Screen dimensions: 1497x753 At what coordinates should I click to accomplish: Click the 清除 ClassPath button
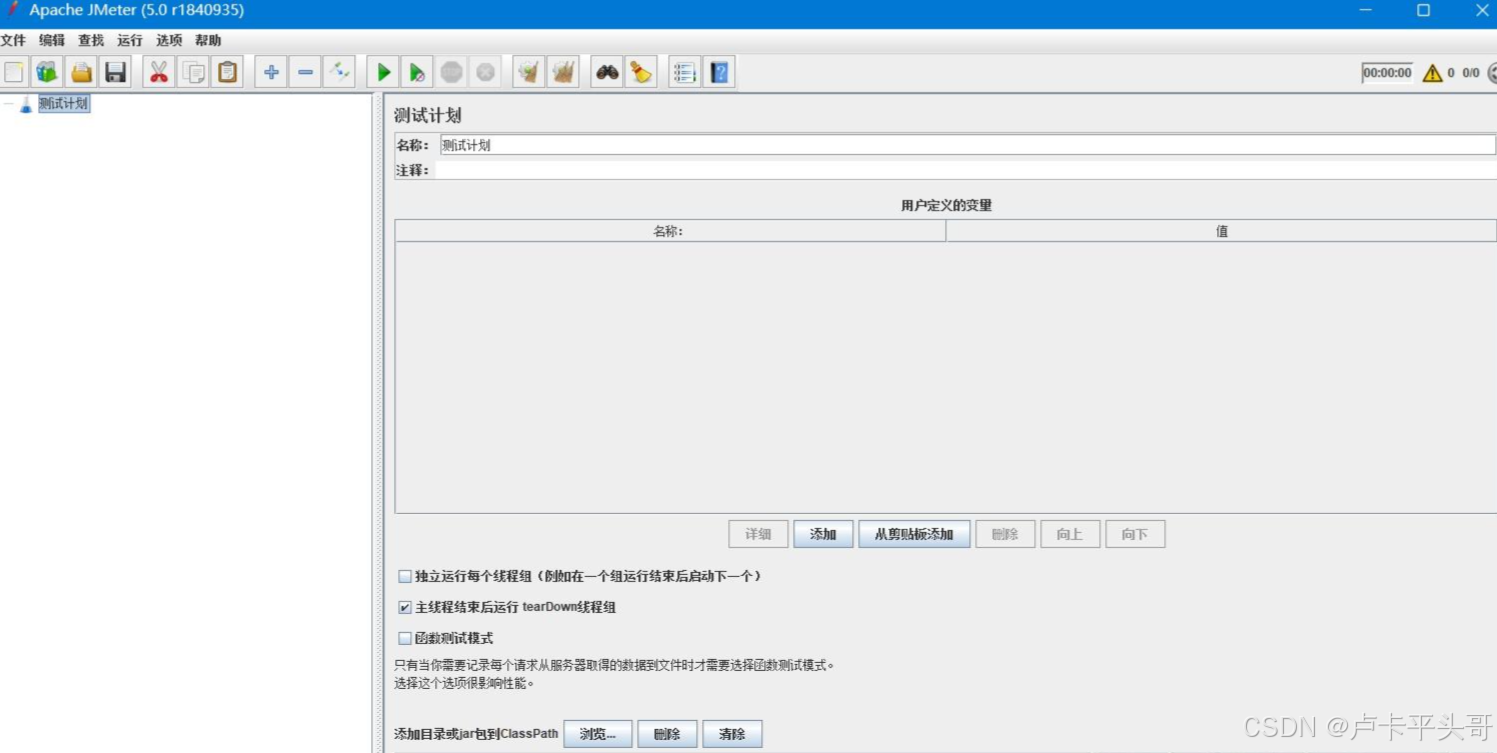(x=732, y=734)
